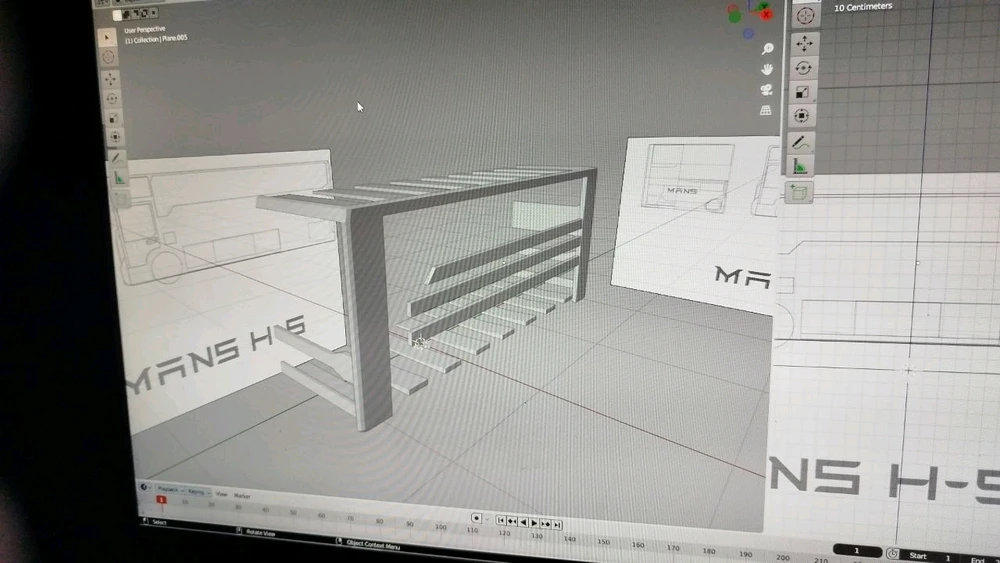The height and width of the screenshot is (563, 1000).
Task: Jump to the last frame endpoint button
Action: click(557, 524)
